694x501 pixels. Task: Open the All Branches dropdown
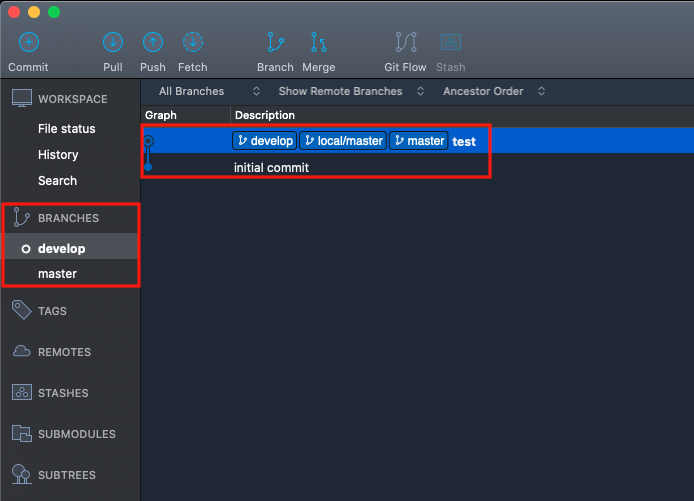(x=209, y=91)
